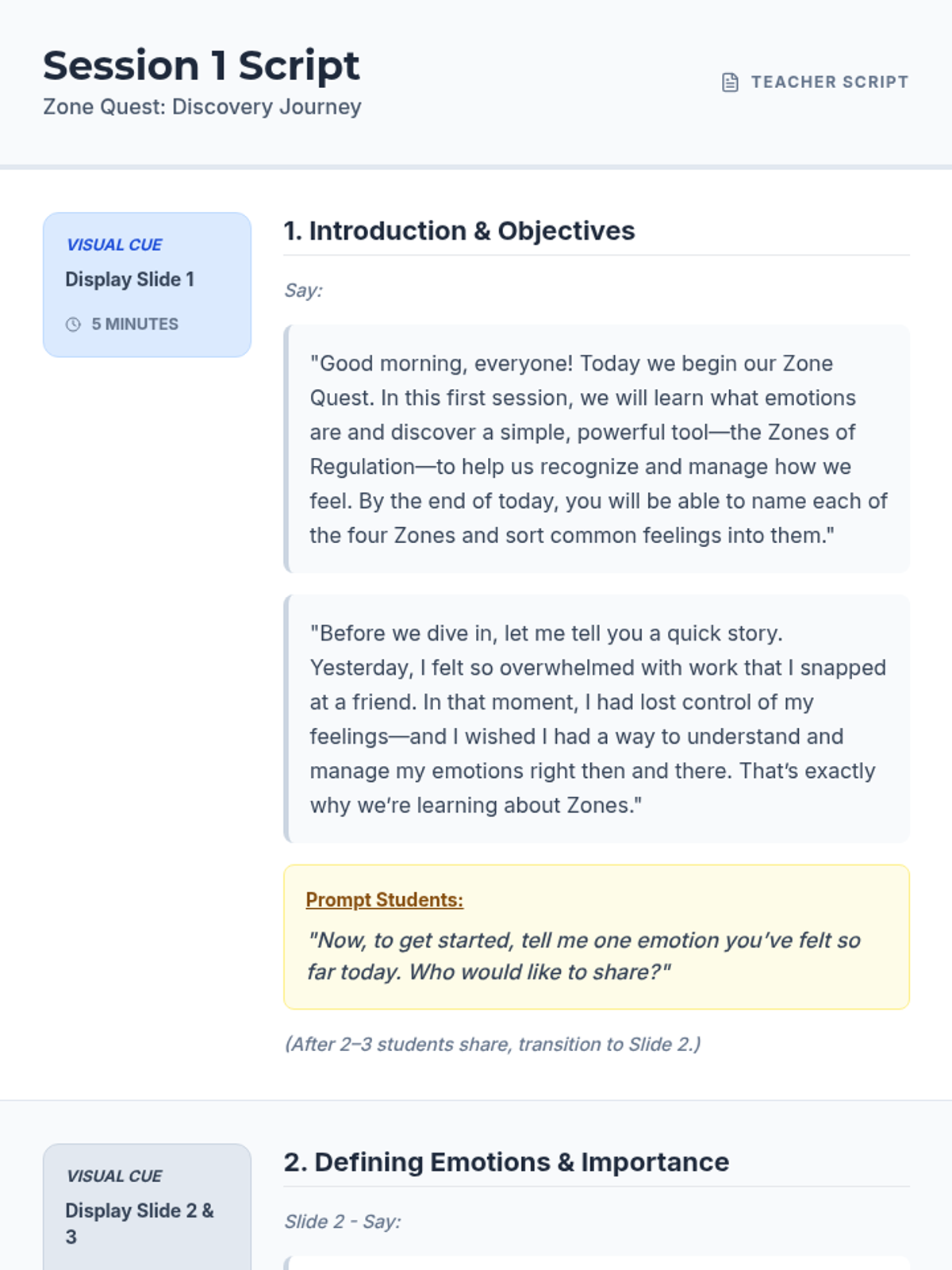Screen dimensions: 952x1270
Task: Click the quick story quote block
Action: [597, 719]
